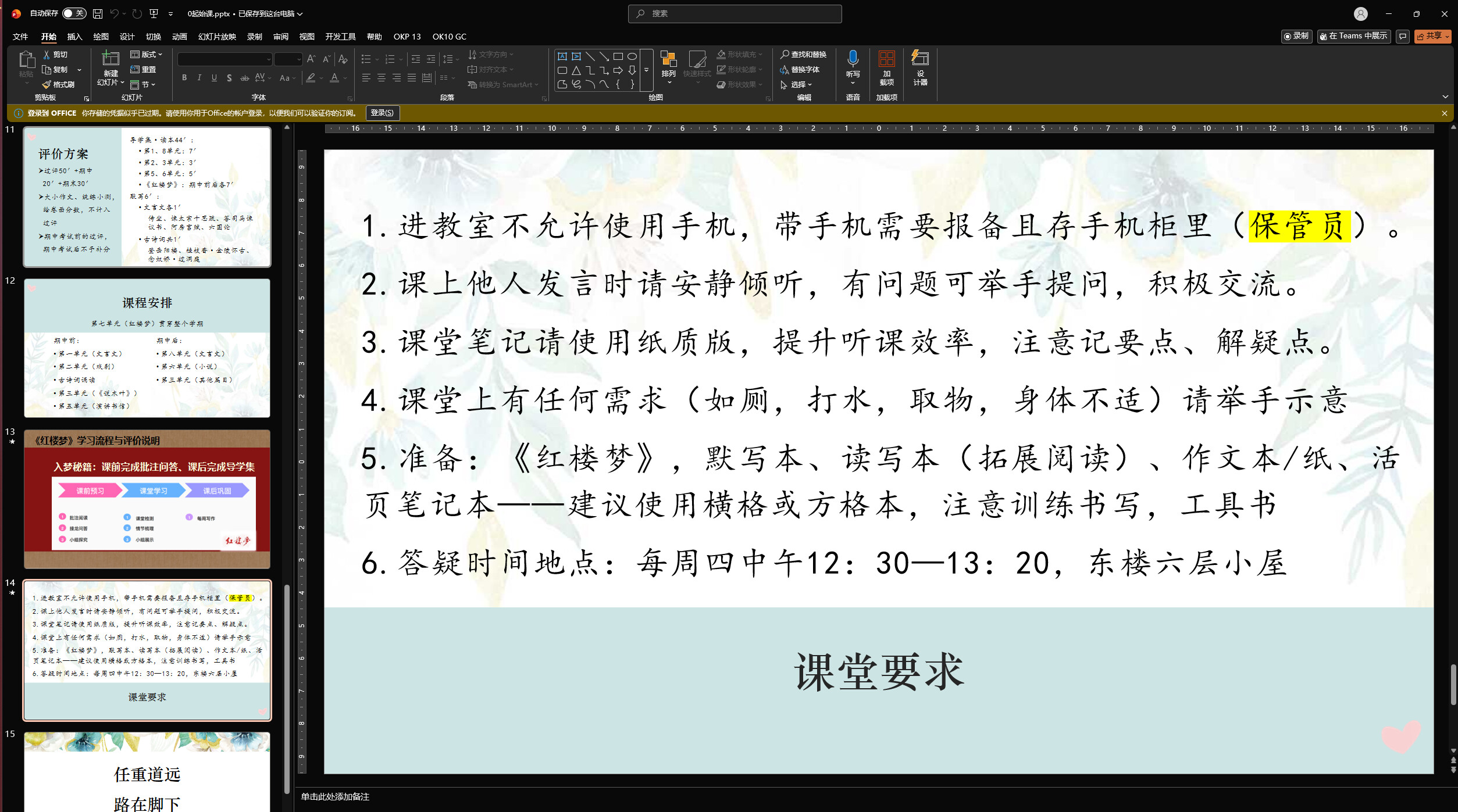Toggle Italic text formatting

pos(199,78)
